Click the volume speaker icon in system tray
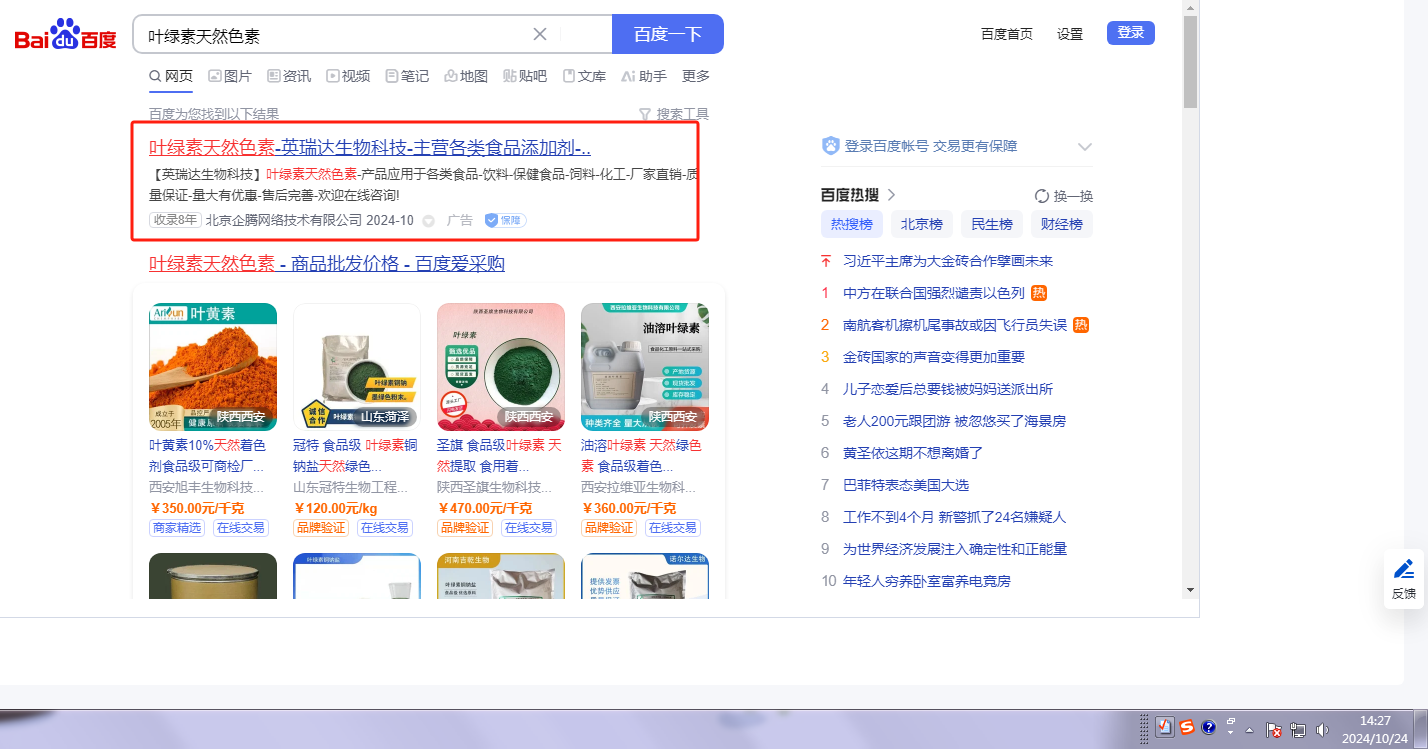The height and width of the screenshot is (749, 1428). (1322, 730)
